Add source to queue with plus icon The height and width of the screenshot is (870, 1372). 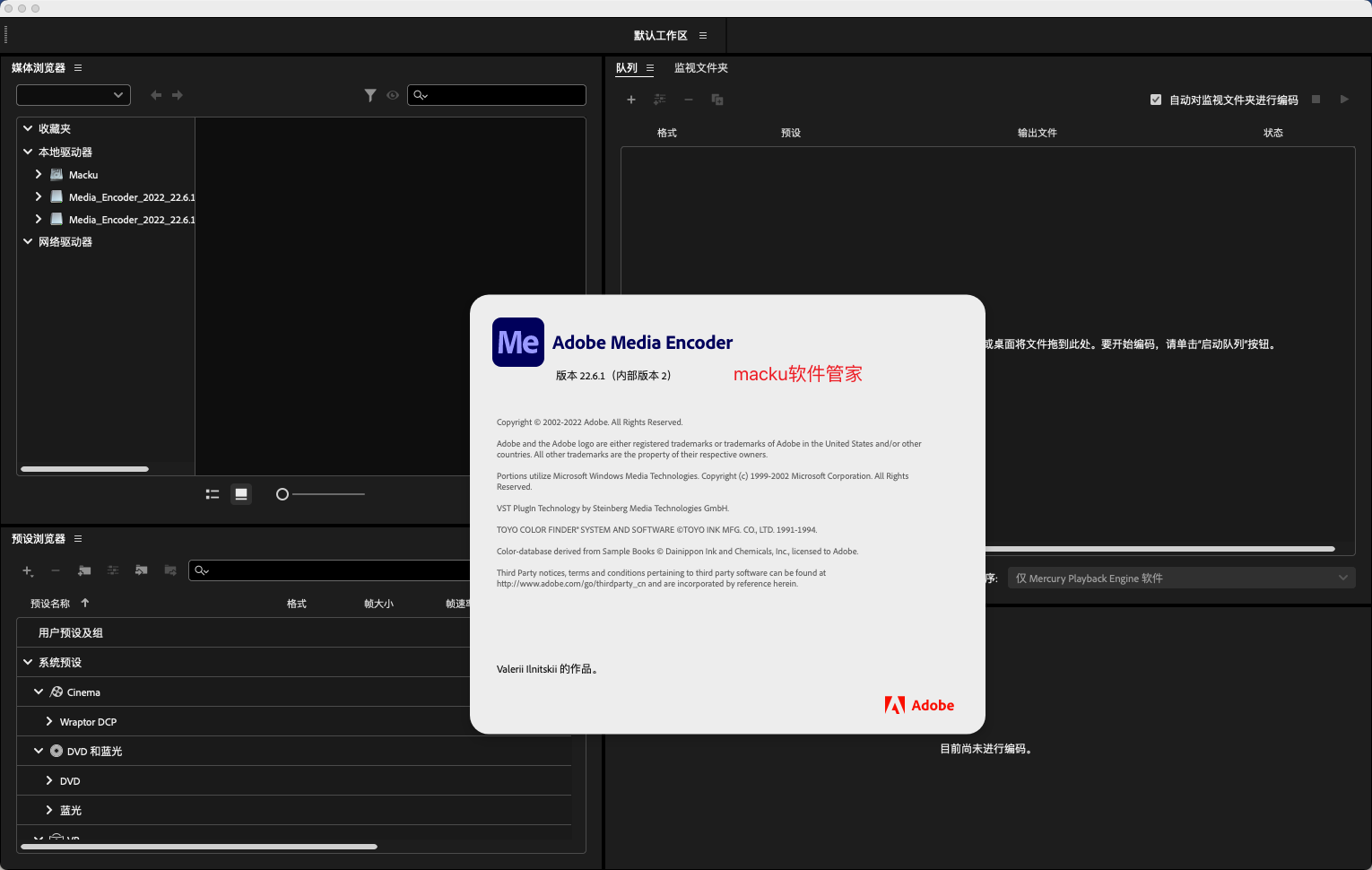[631, 100]
